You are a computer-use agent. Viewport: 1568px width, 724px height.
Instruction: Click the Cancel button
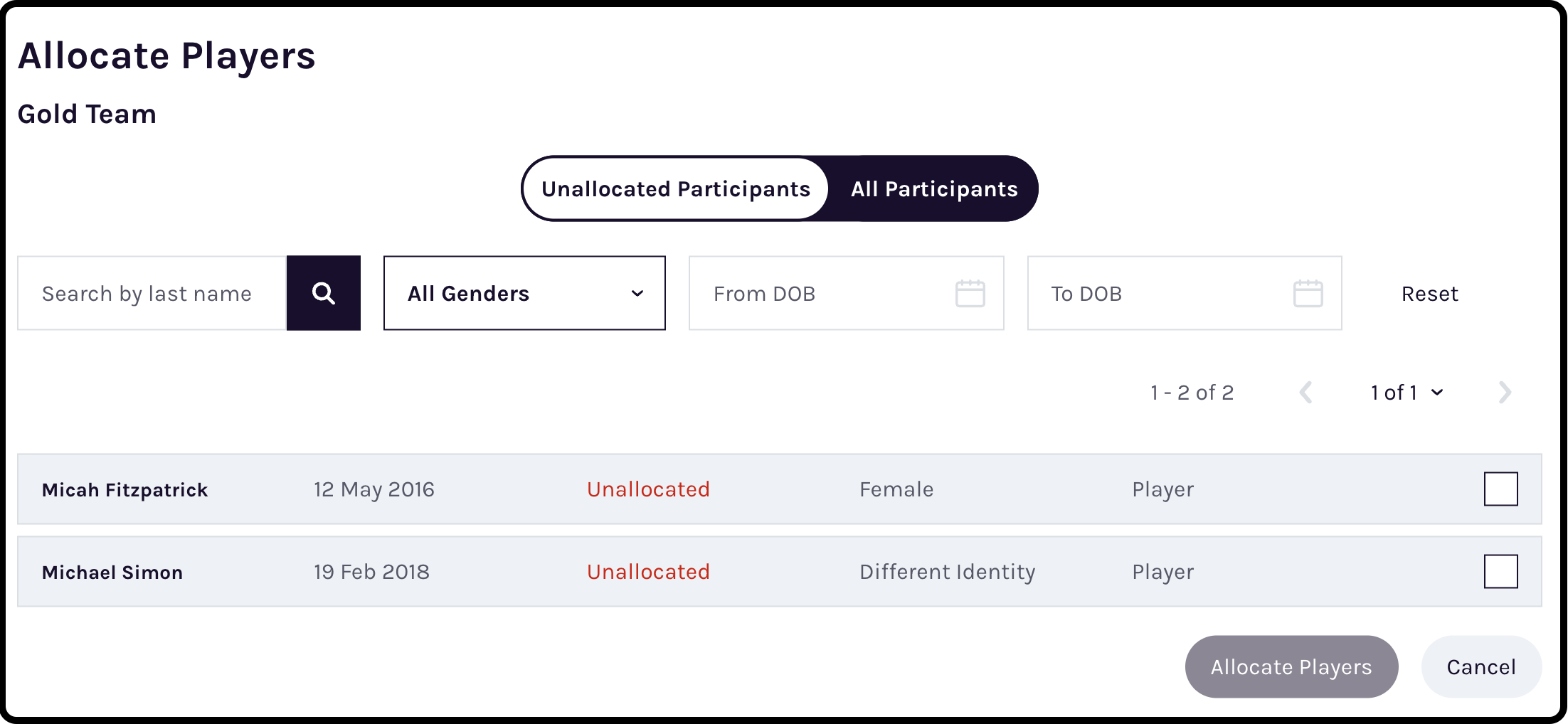tap(1481, 666)
